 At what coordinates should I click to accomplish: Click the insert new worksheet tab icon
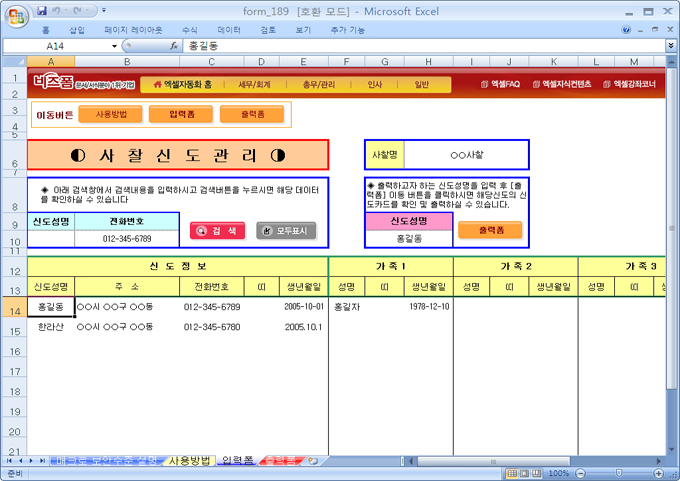(313, 461)
